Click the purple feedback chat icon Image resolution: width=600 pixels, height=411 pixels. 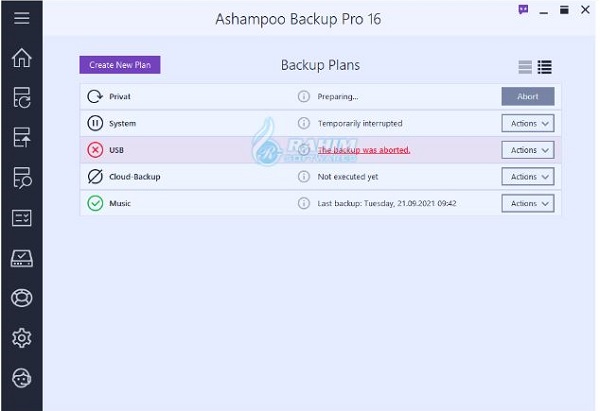point(522,9)
